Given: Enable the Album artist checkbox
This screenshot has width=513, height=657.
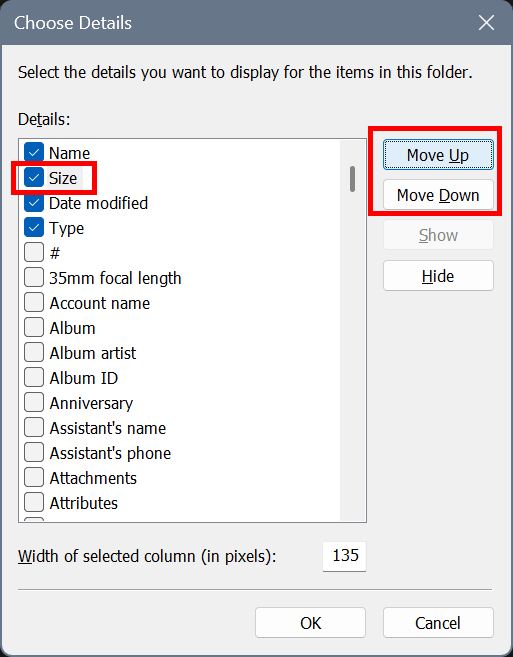Looking at the screenshot, I should pyautogui.click(x=34, y=353).
